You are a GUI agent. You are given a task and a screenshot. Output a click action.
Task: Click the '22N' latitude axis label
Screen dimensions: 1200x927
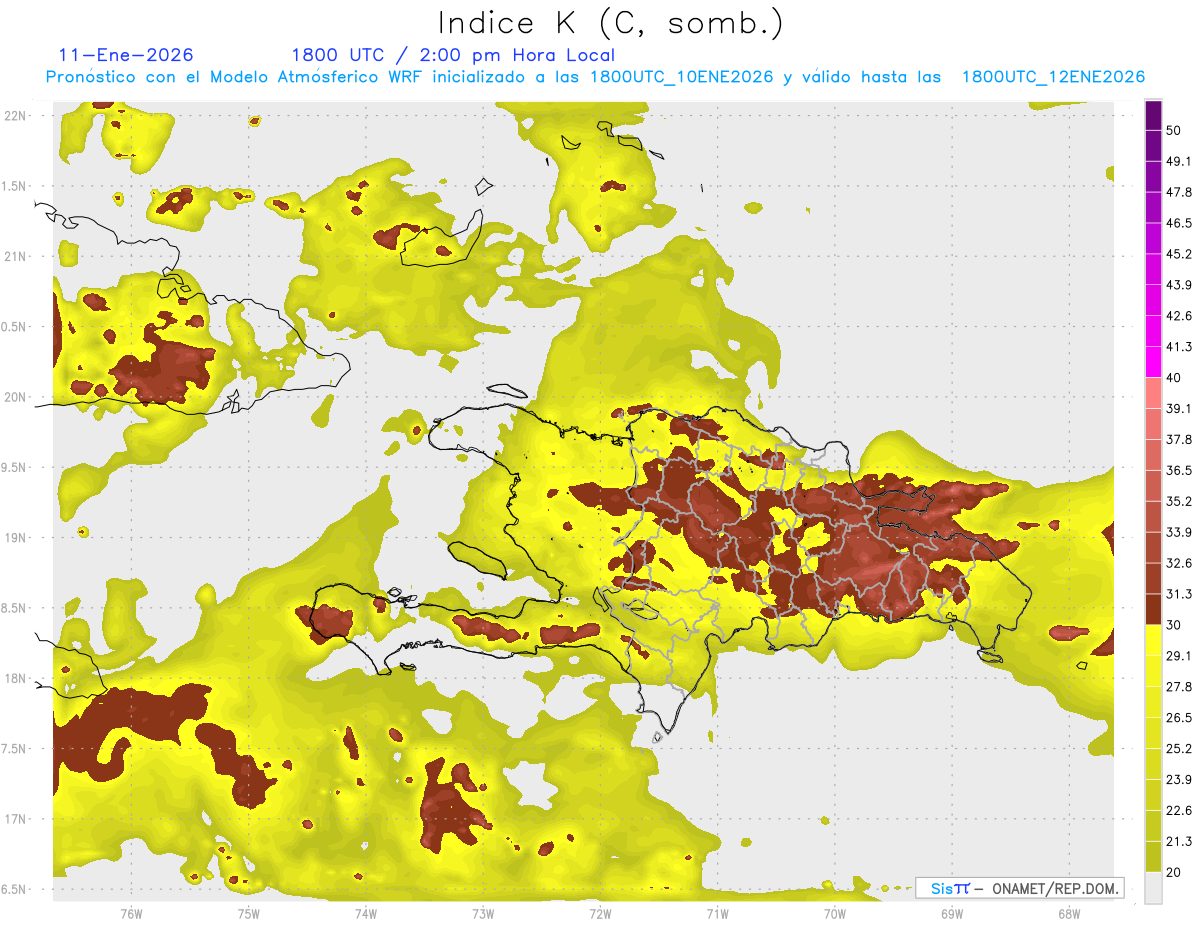(15, 116)
